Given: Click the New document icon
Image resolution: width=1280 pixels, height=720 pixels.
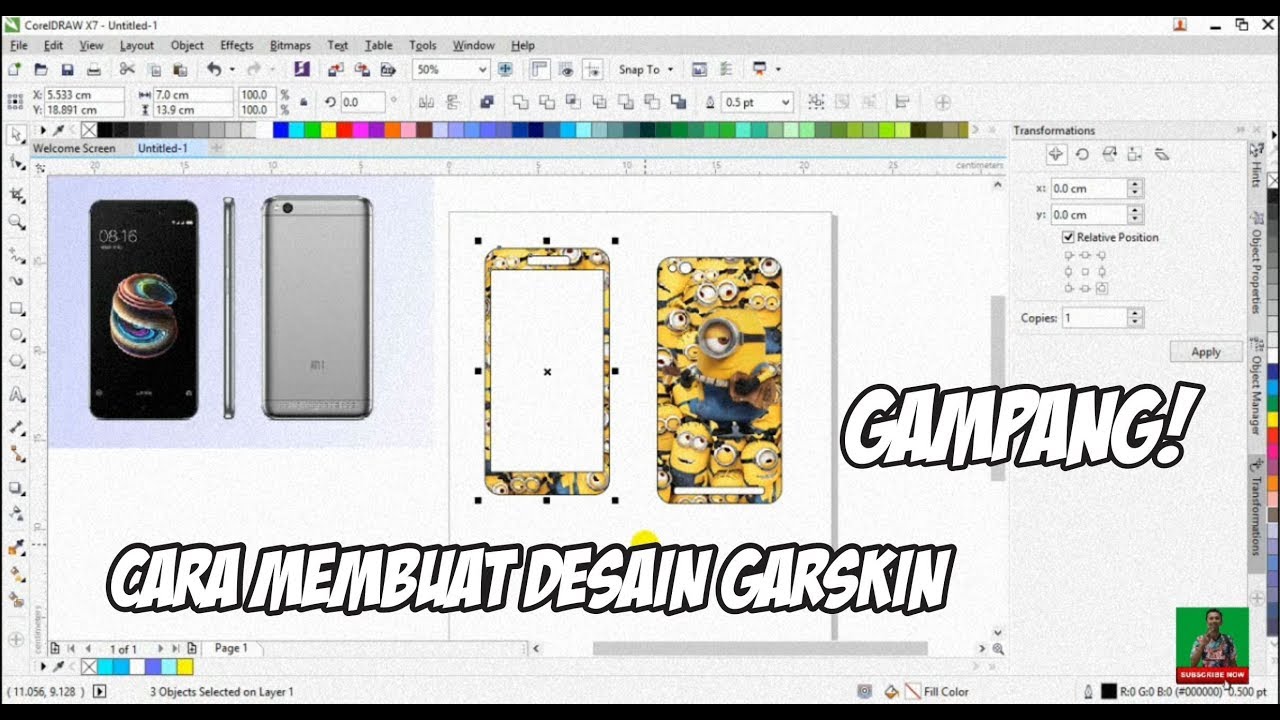Looking at the screenshot, I should pyautogui.click(x=14, y=70).
